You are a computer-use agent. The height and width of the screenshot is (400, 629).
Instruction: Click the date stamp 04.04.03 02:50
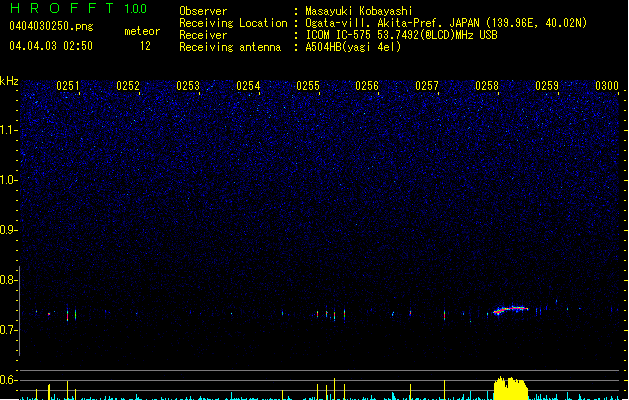[51, 46]
